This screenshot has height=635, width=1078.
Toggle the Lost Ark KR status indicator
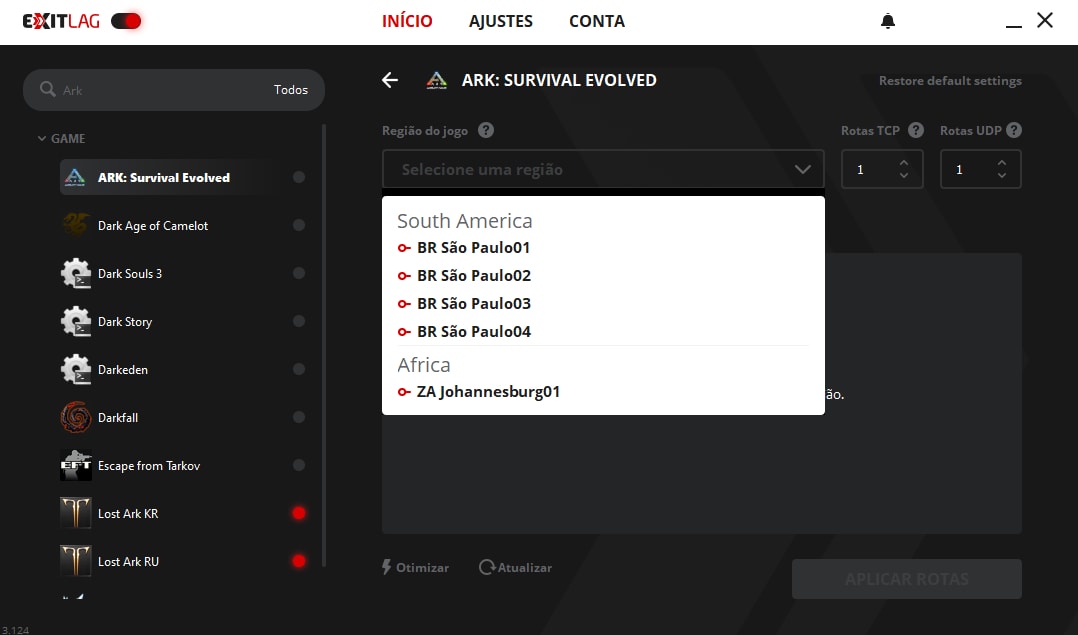pyautogui.click(x=298, y=514)
